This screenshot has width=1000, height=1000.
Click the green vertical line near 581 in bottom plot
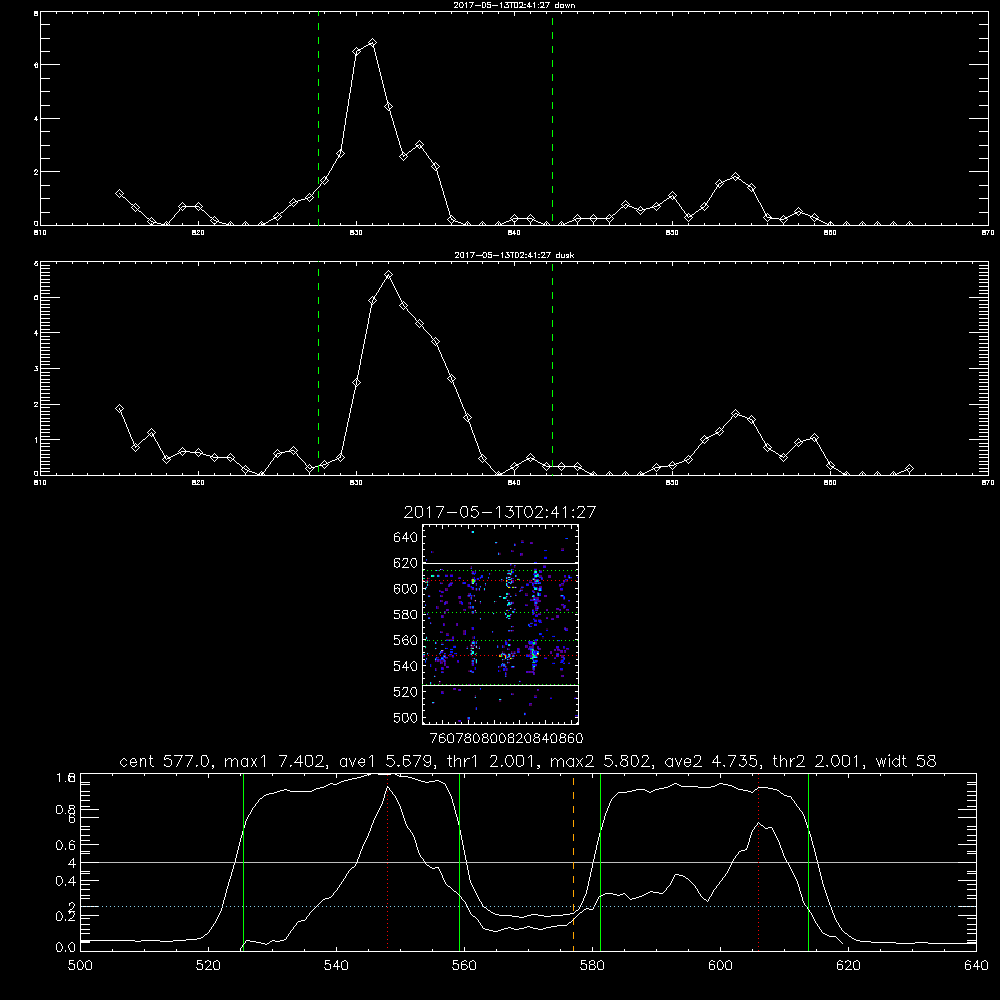600,862
